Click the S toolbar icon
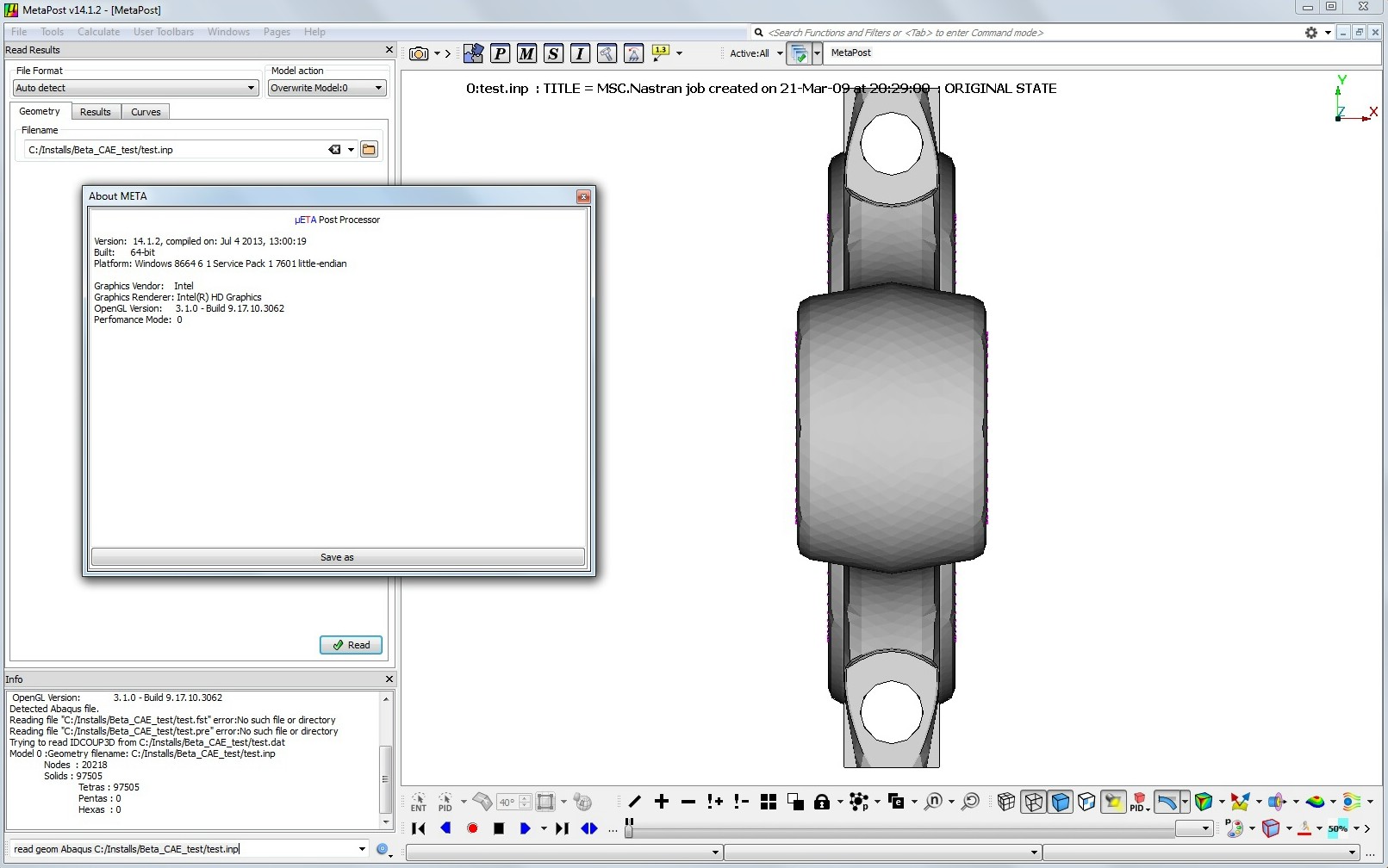Screen dimensions: 1388x868 coord(553,53)
